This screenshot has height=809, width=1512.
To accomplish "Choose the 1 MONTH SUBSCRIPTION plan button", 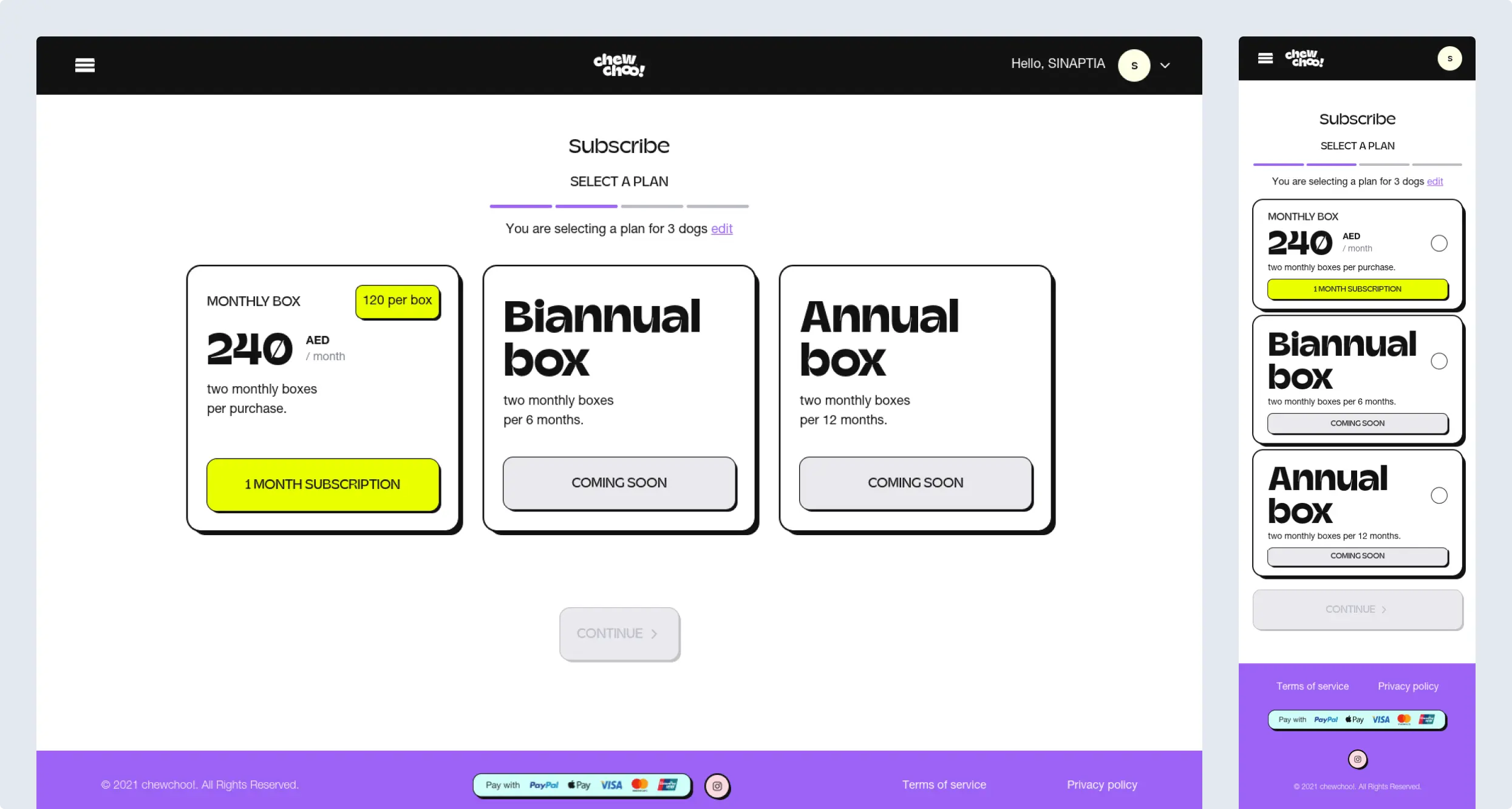I will [322, 484].
